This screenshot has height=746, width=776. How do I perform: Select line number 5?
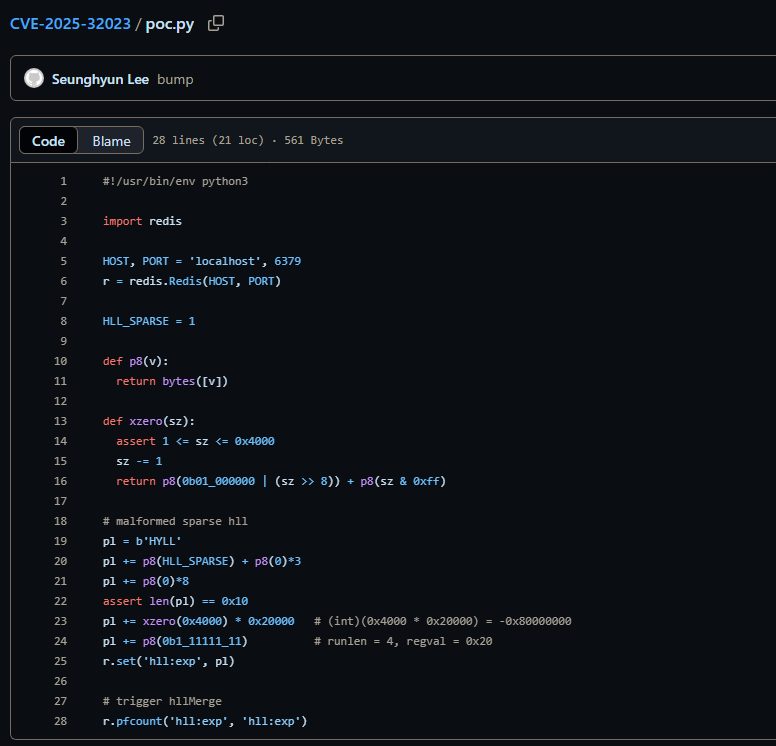click(63, 261)
